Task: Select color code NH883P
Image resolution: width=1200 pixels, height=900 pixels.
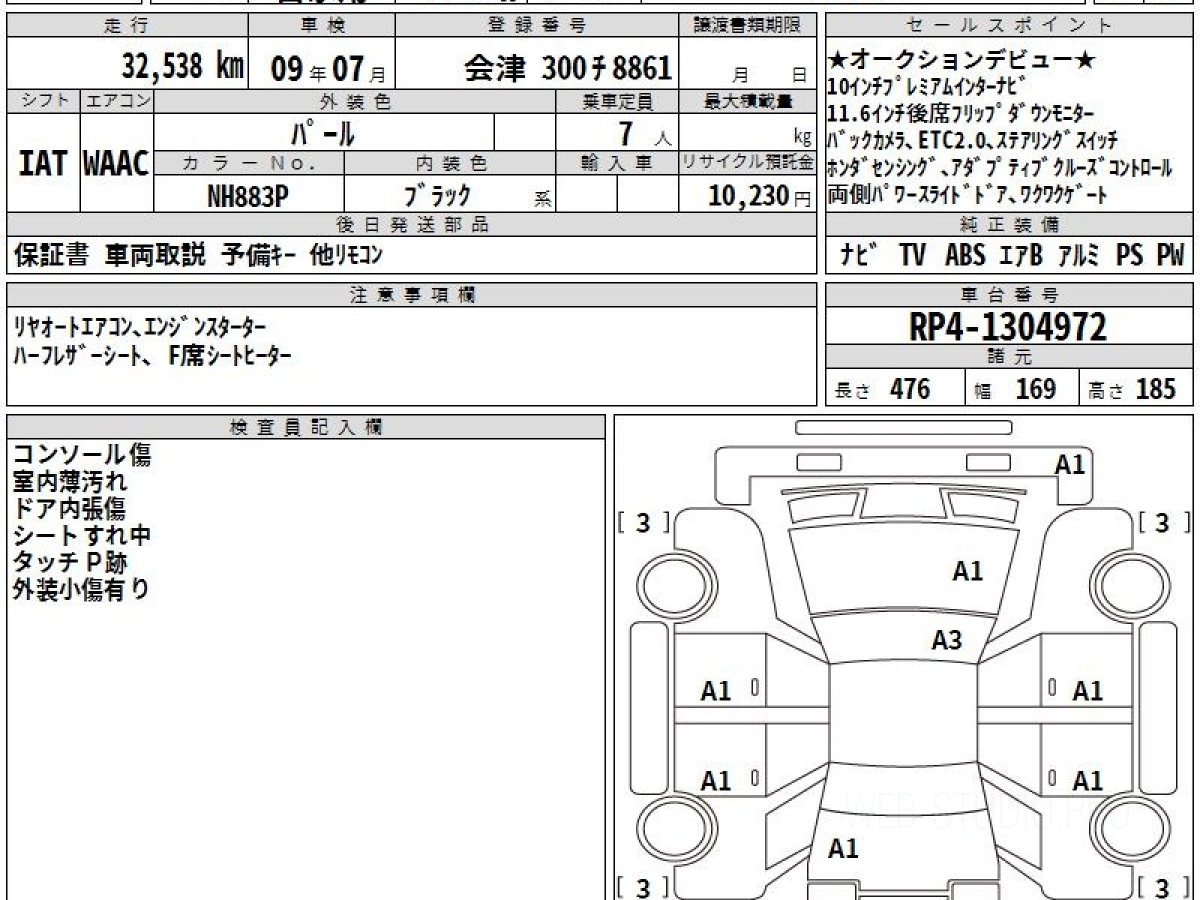Action: coord(247,196)
